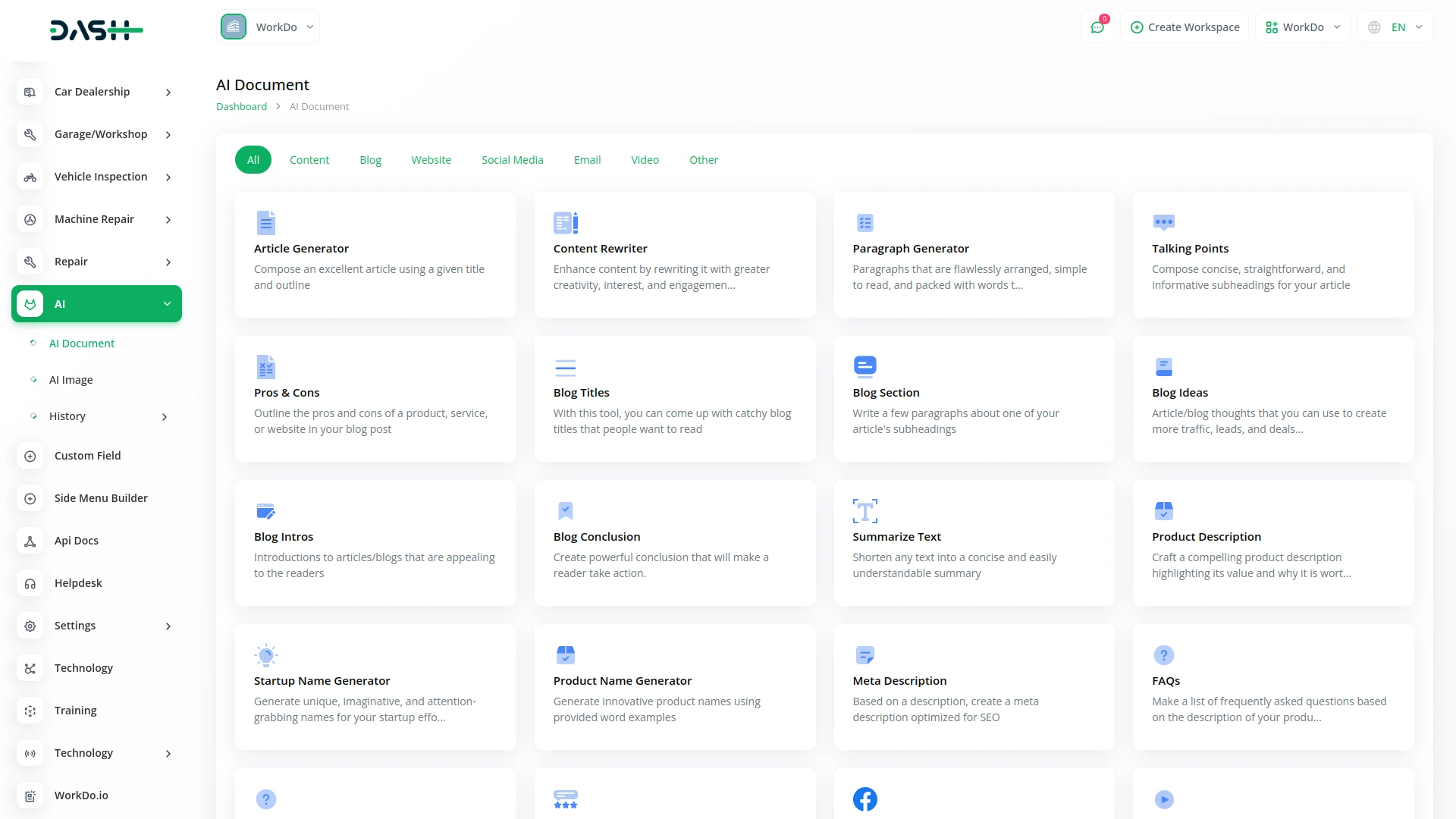Open the Summarize Text card title
This screenshot has width=1456, height=819.
coord(896,537)
